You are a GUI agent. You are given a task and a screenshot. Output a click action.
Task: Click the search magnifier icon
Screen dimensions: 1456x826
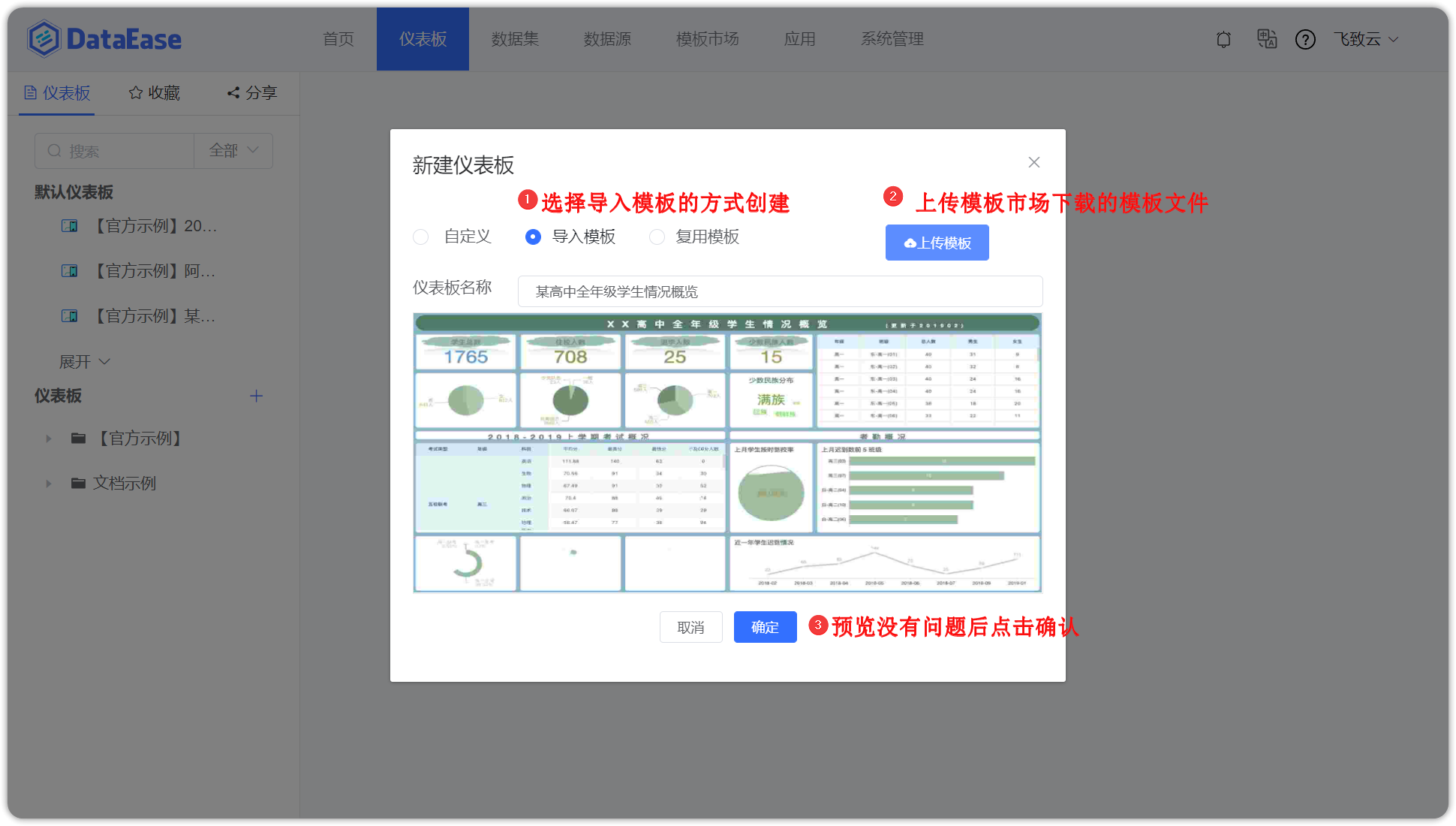(x=54, y=151)
